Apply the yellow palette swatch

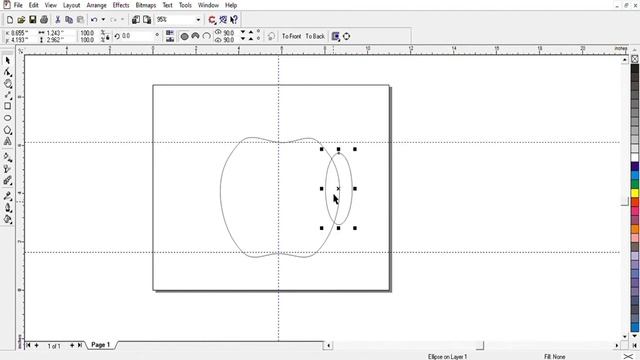click(x=635, y=193)
